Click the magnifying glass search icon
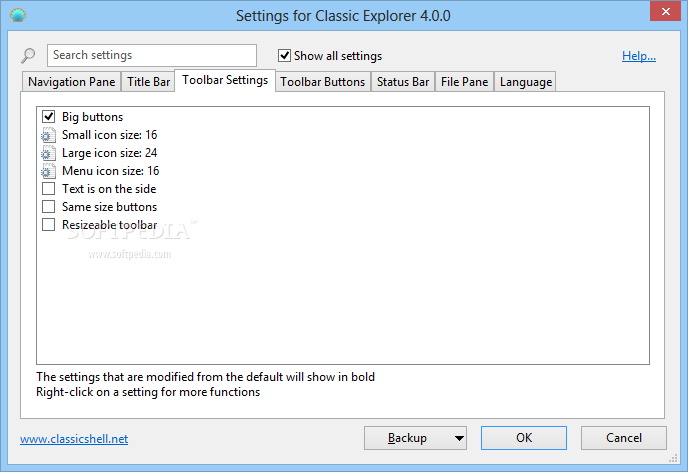The height and width of the screenshot is (472, 688). [x=28, y=55]
